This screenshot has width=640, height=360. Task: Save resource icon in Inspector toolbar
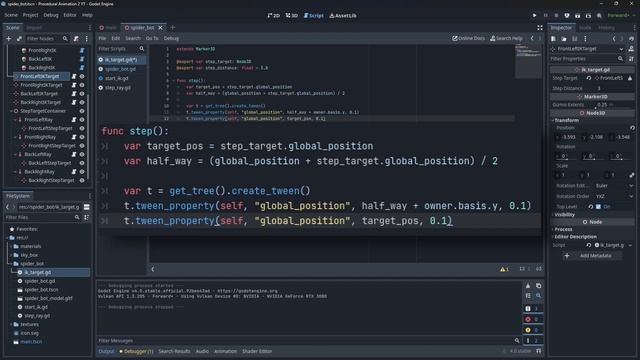tap(574, 39)
